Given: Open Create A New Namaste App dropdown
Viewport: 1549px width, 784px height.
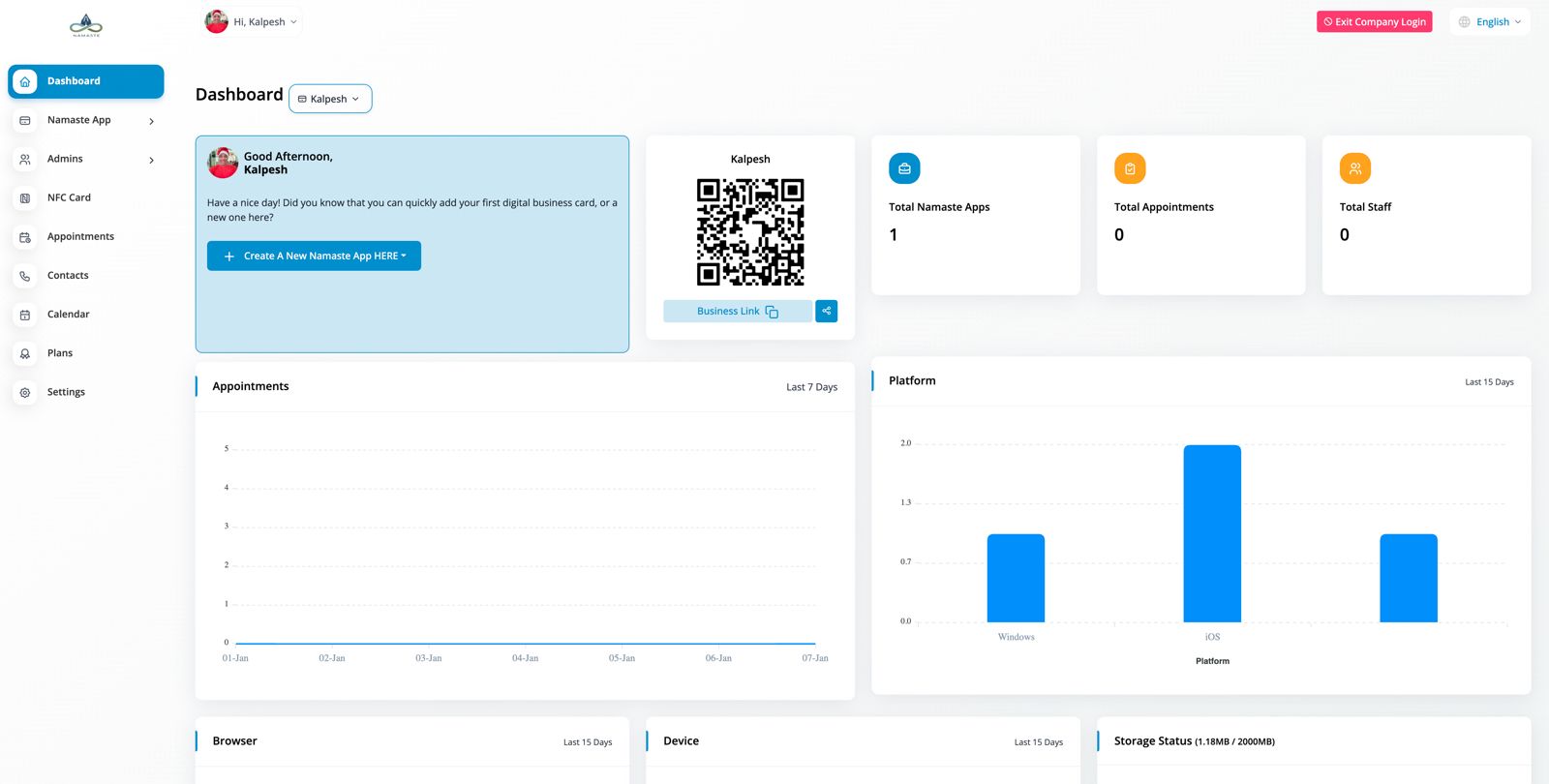Looking at the screenshot, I should point(314,256).
